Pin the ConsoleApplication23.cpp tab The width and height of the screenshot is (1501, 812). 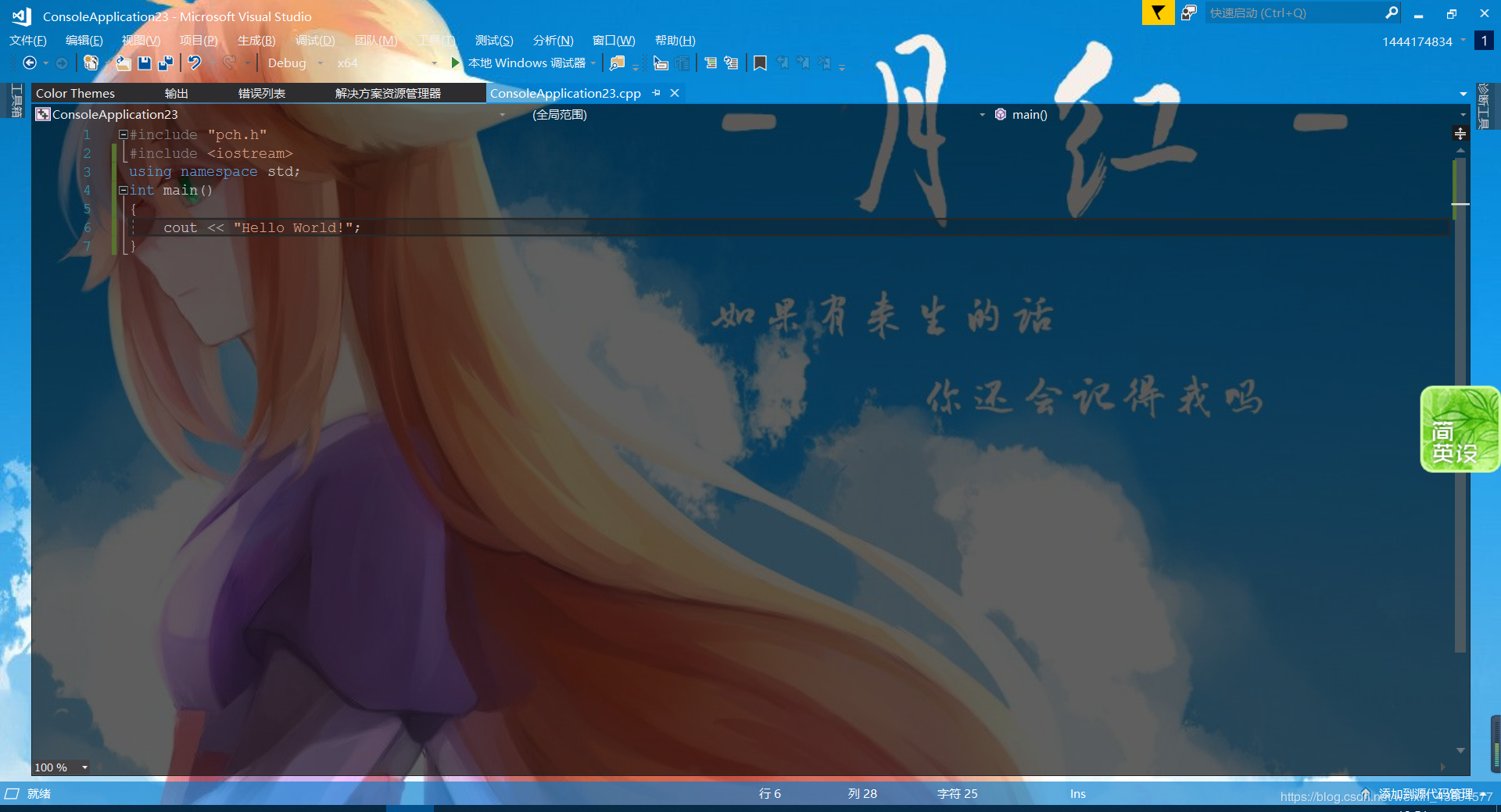657,93
